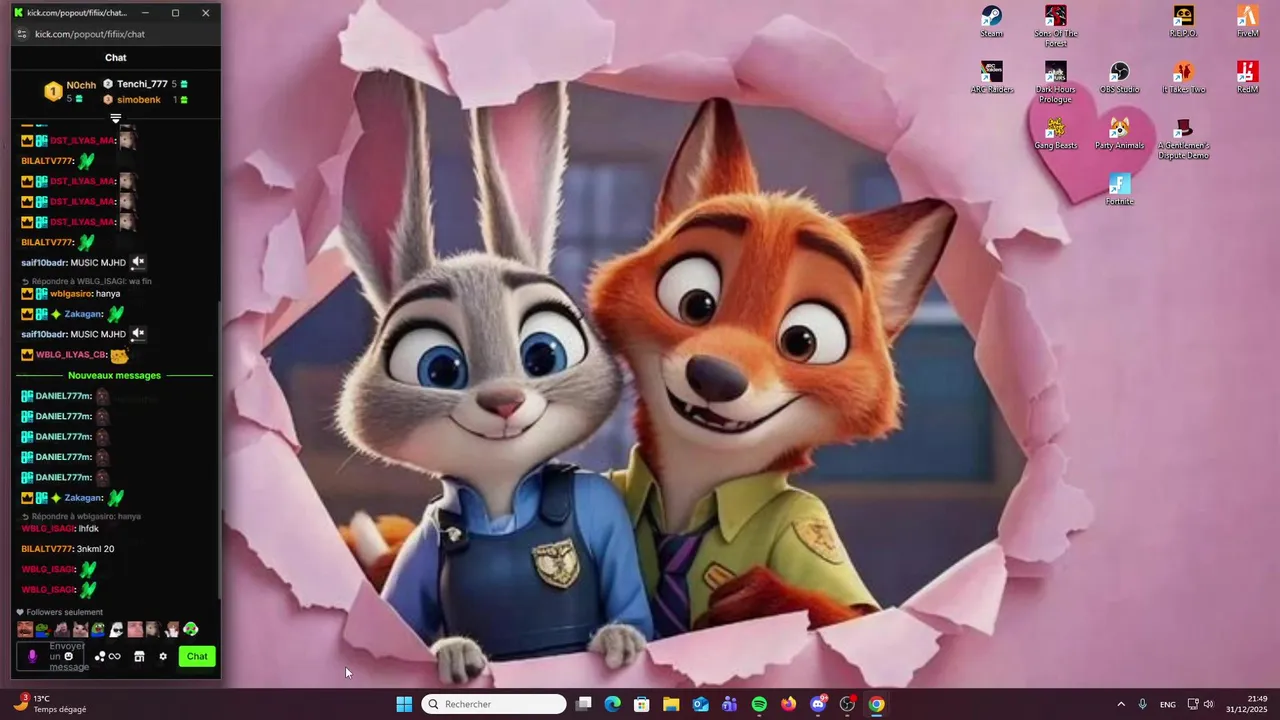Open the R.E.P.O. desktop shortcut
The height and width of the screenshot is (720, 1280).
[x=1183, y=21]
